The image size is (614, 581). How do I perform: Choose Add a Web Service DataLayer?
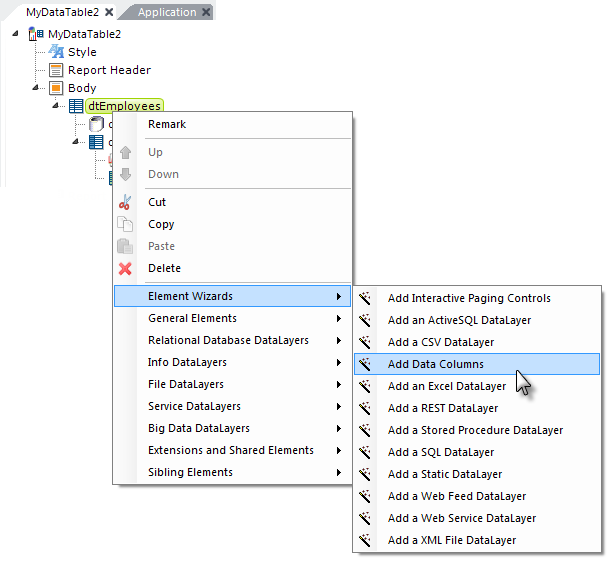(477, 518)
